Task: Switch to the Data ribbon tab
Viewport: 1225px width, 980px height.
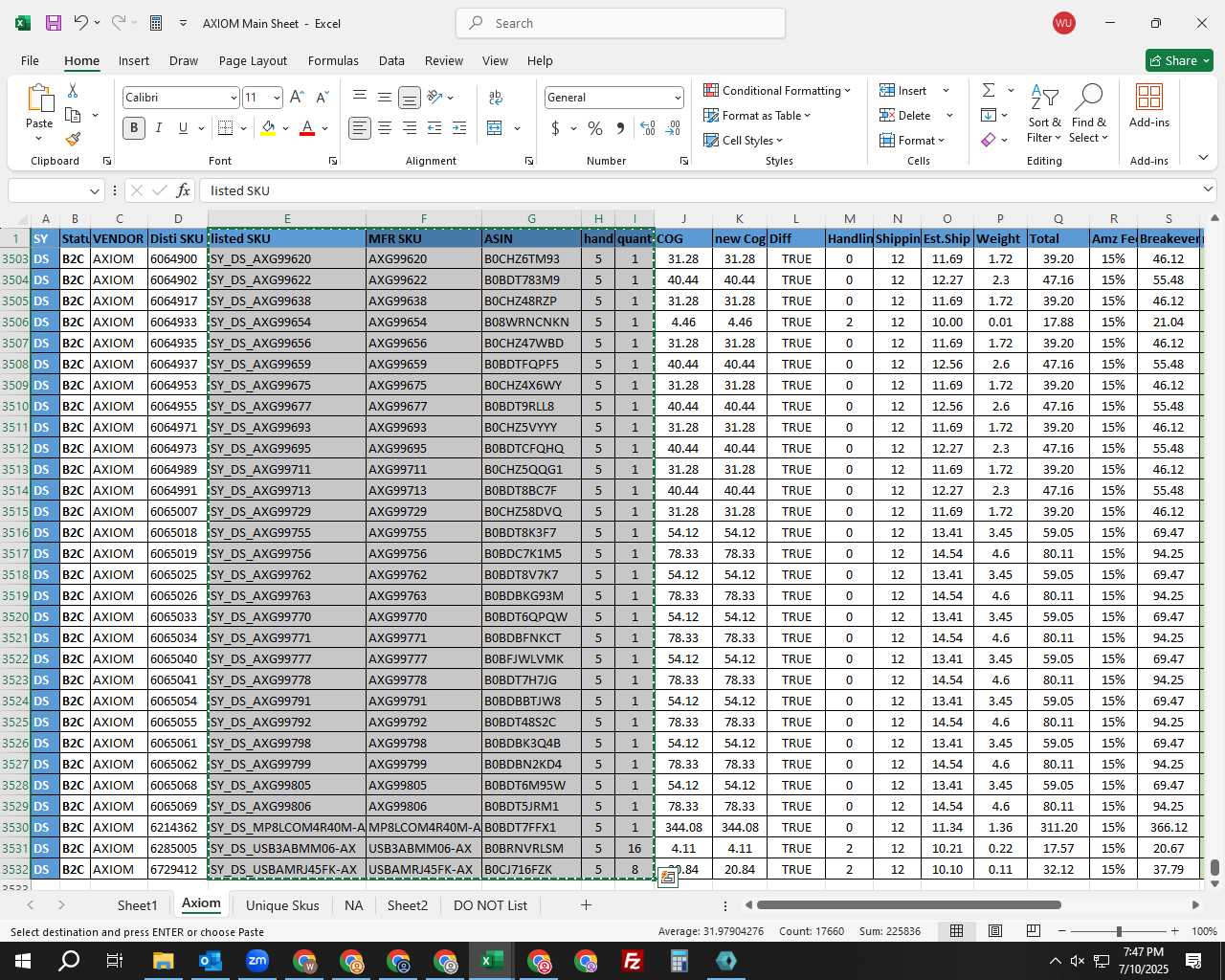Action: point(391,60)
